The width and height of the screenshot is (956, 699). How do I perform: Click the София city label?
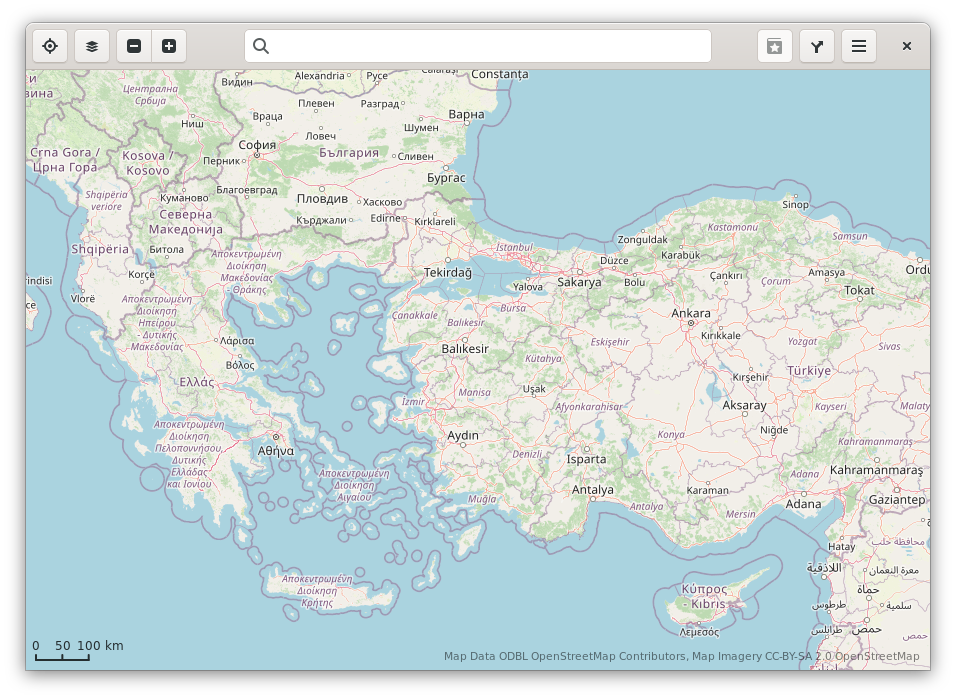click(257, 144)
